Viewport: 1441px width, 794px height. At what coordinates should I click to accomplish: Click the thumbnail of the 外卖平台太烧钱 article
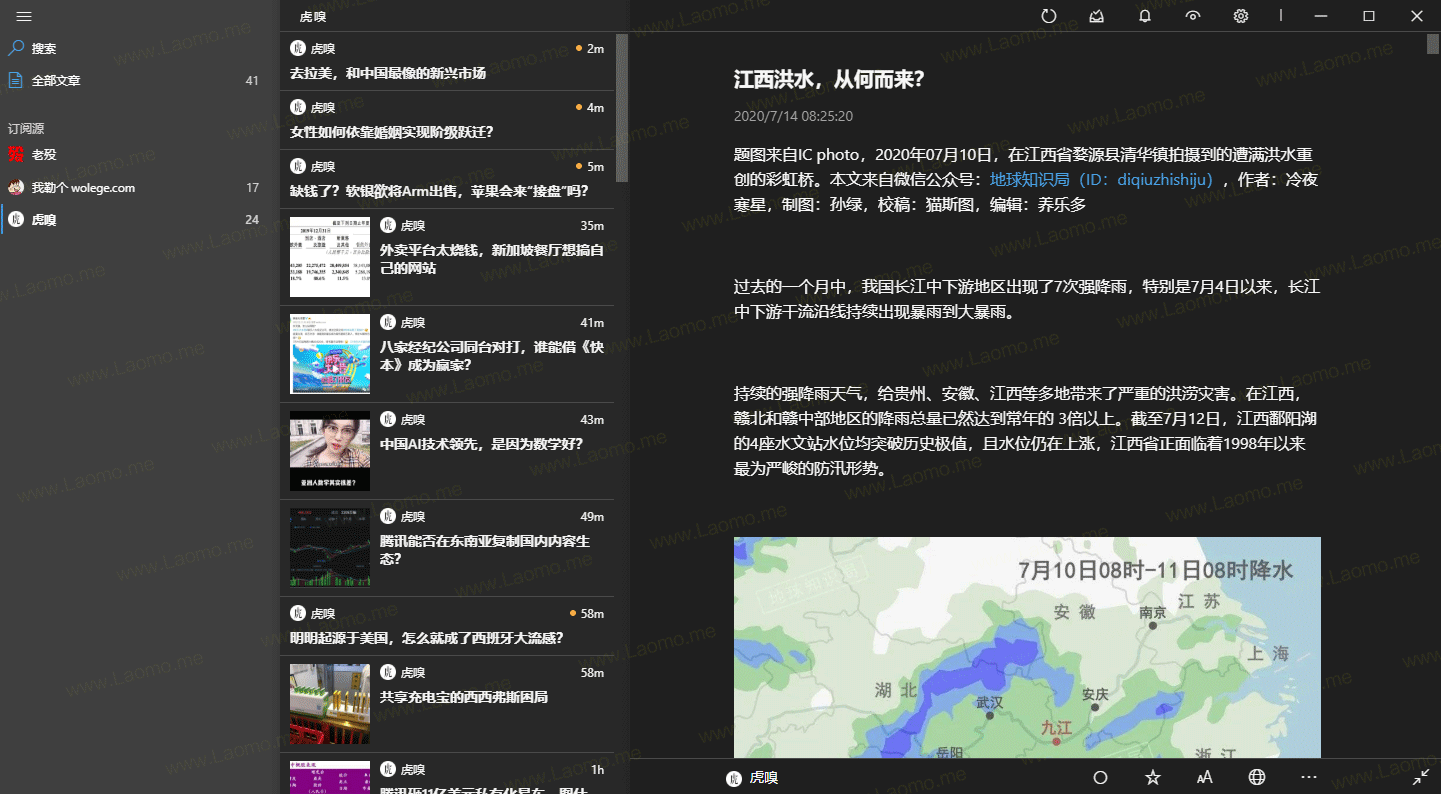[x=330, y=257]
